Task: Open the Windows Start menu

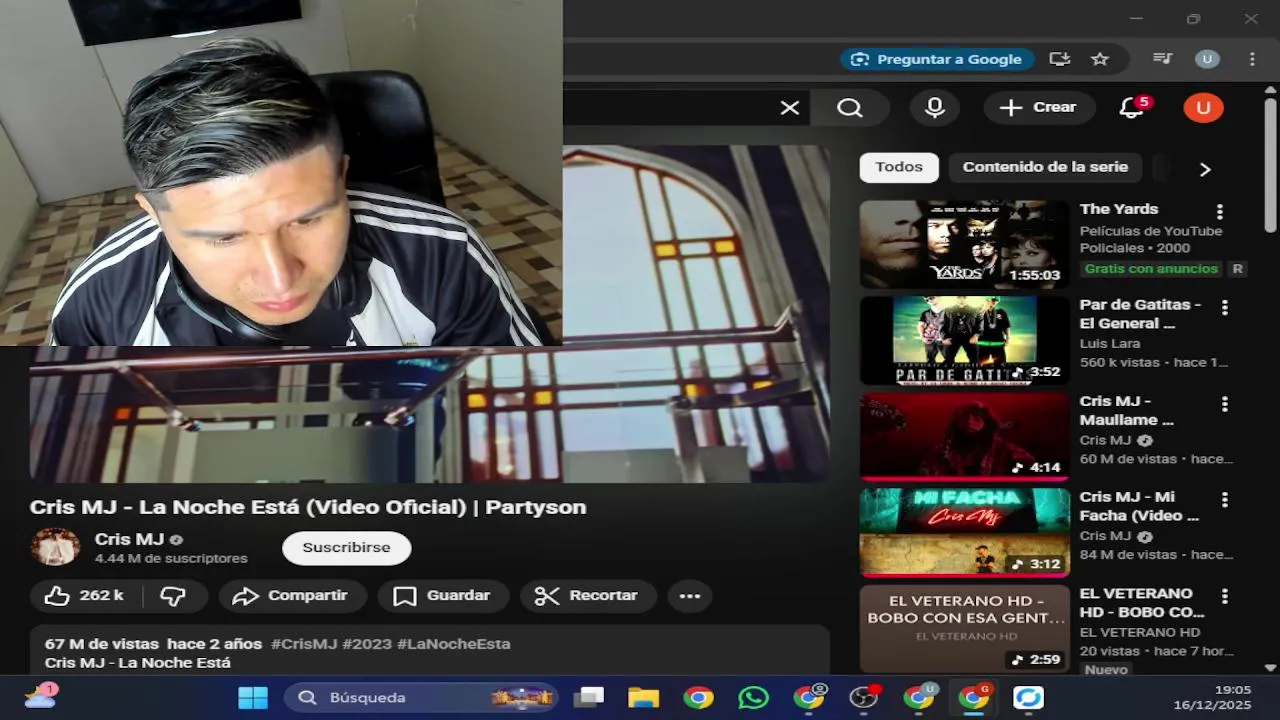Action: click(x=253, y=698)
